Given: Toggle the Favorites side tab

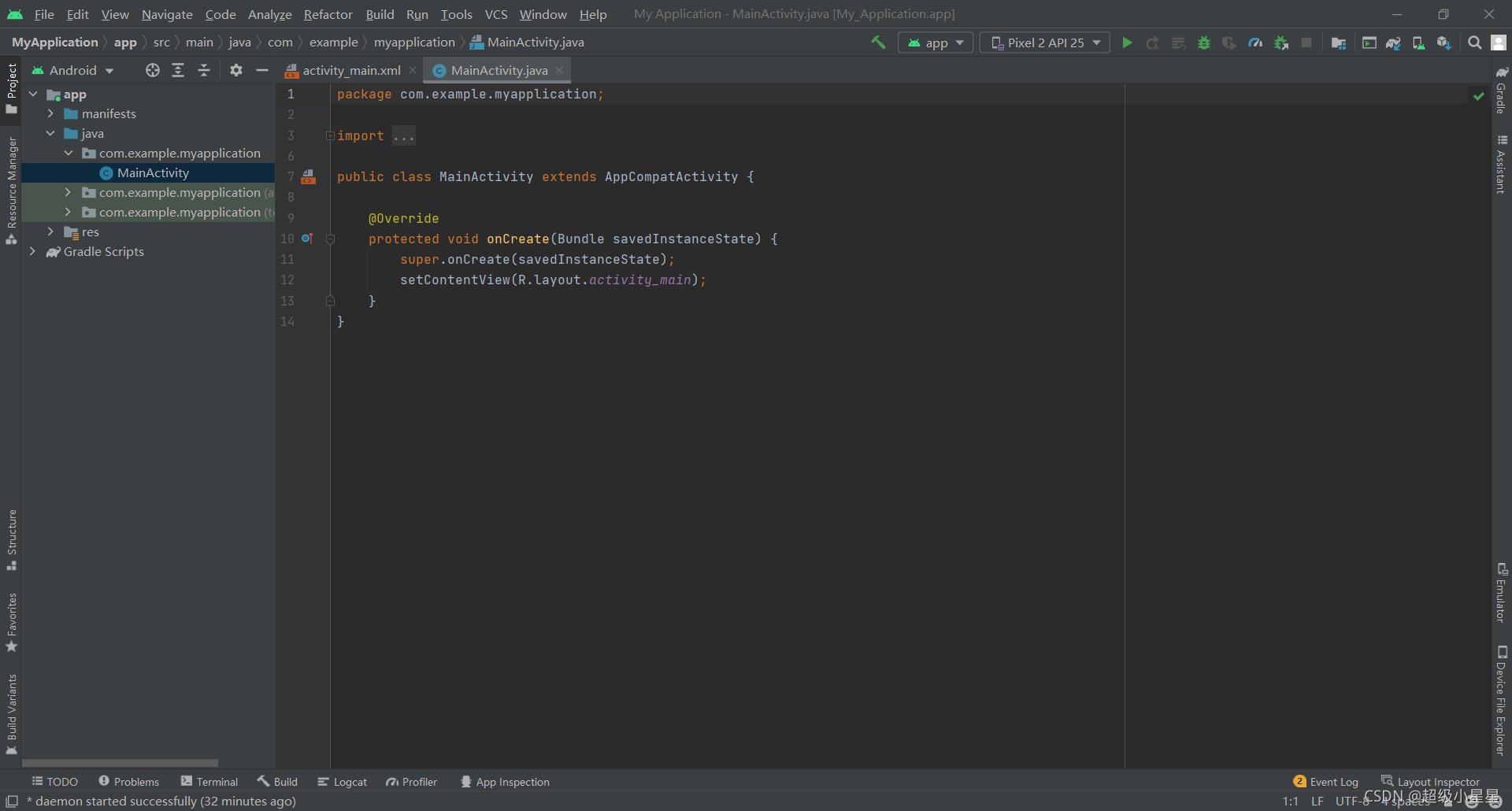Looking at the screenshot, I should pyautogui.click(x=11, y=622).
